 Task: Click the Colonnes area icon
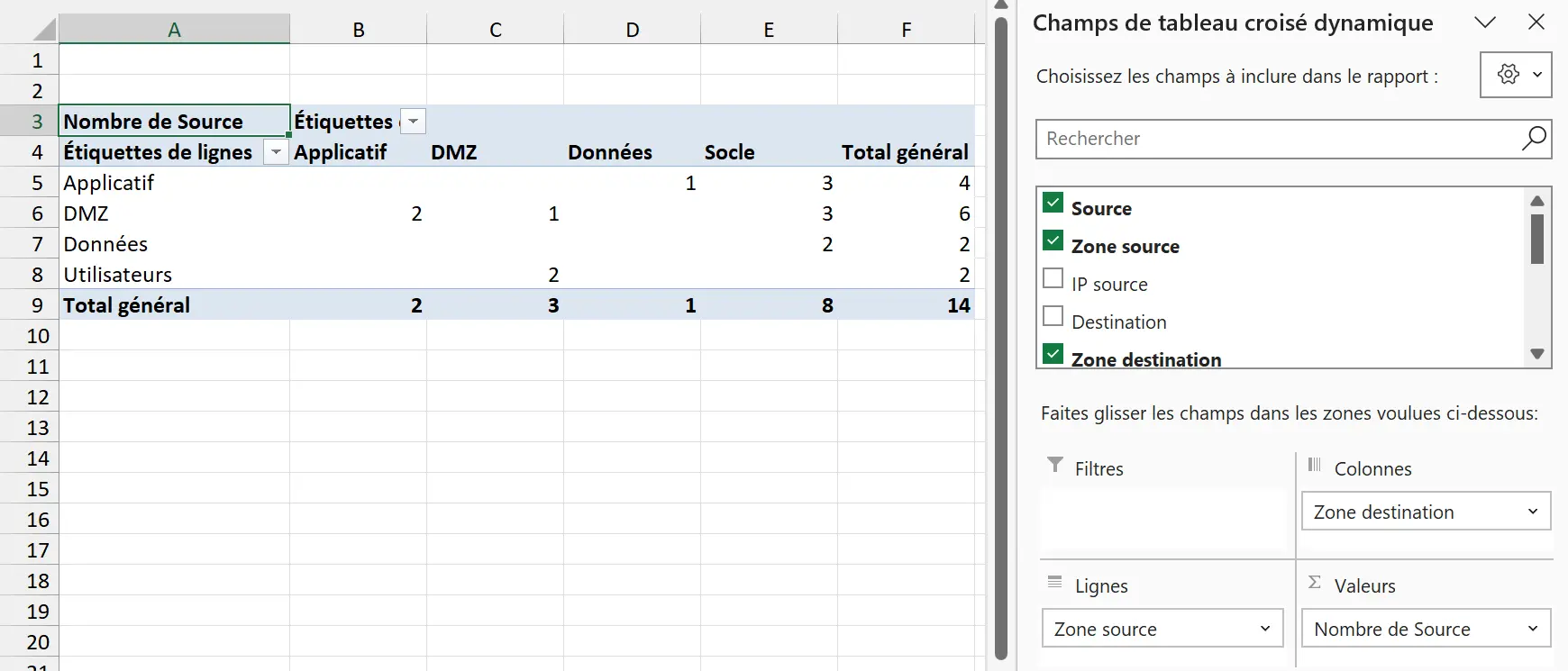(1315, 465)
